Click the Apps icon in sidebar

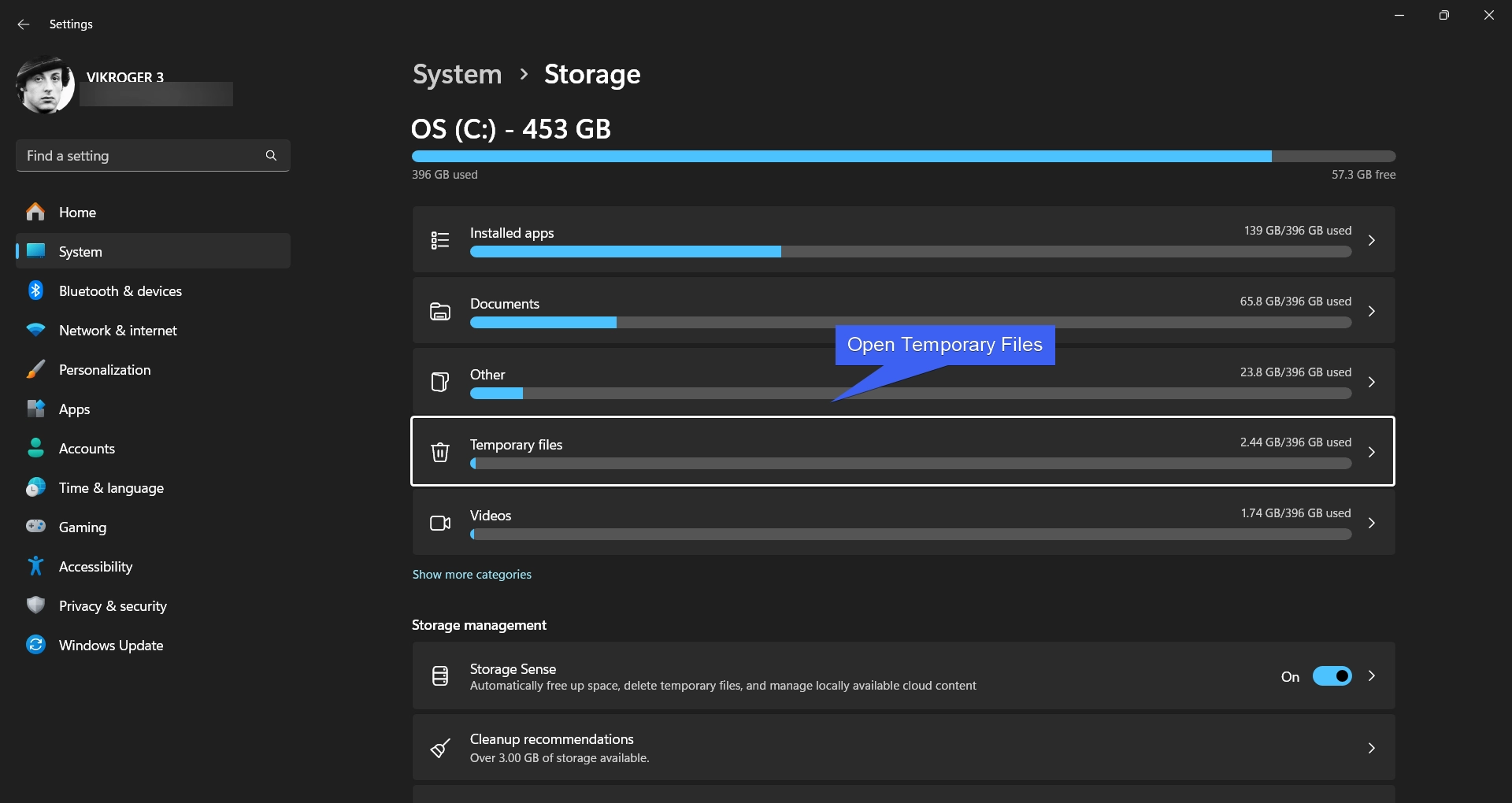(x=35, y=409)
